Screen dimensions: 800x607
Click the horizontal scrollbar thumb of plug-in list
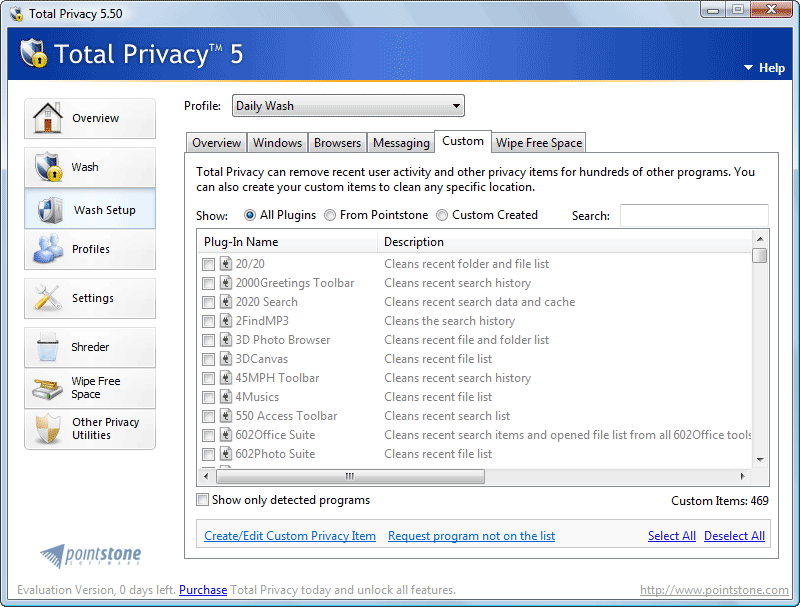tap(350, 476)
